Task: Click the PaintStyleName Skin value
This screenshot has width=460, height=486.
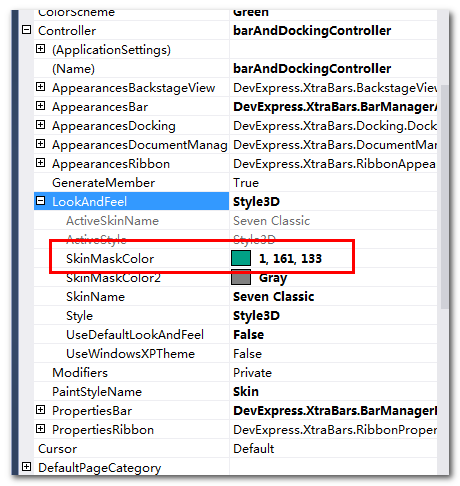Action: coord(246,391)
